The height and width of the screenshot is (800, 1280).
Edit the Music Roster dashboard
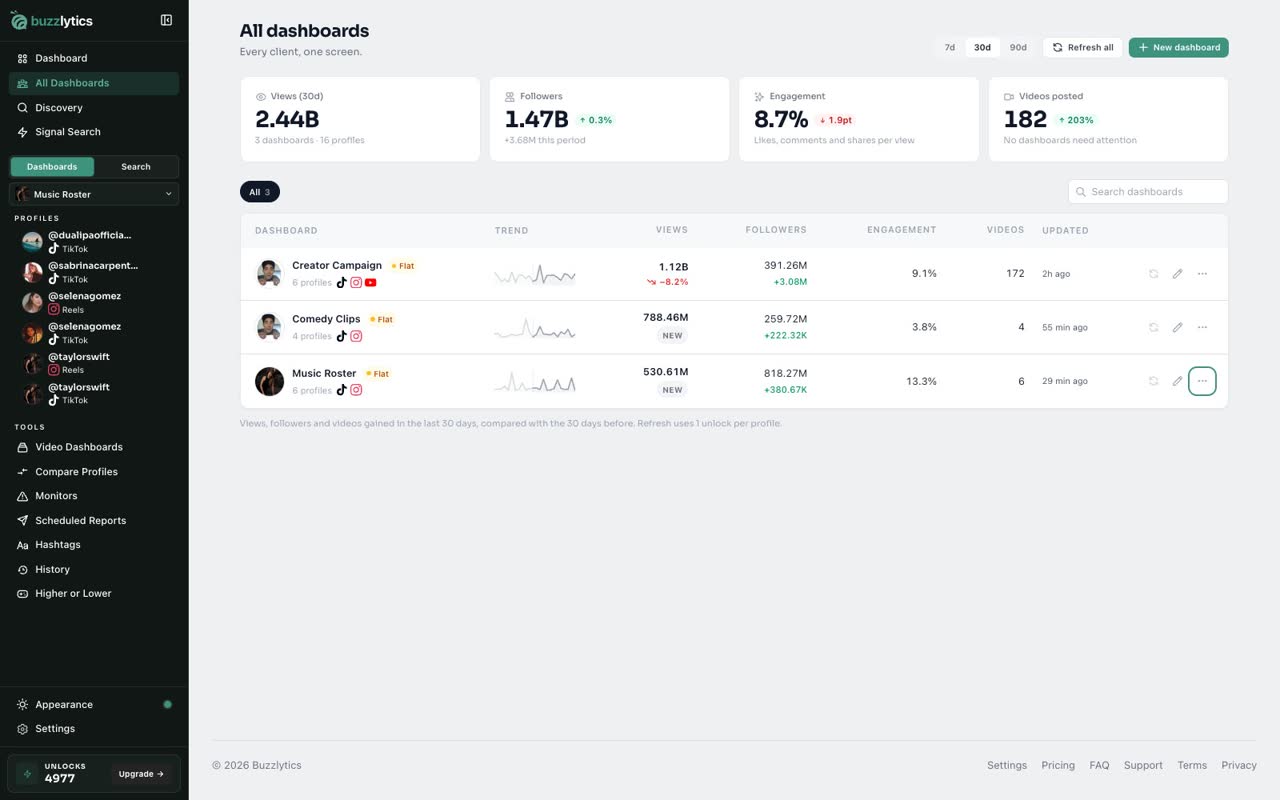pos(1177,381)
